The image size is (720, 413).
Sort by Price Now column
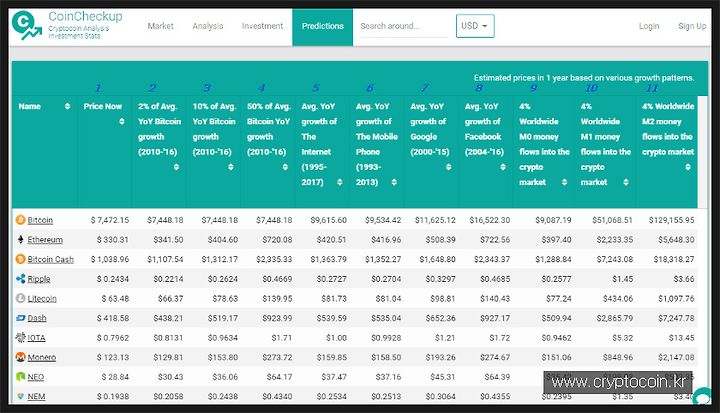click(x=122, y=121)
